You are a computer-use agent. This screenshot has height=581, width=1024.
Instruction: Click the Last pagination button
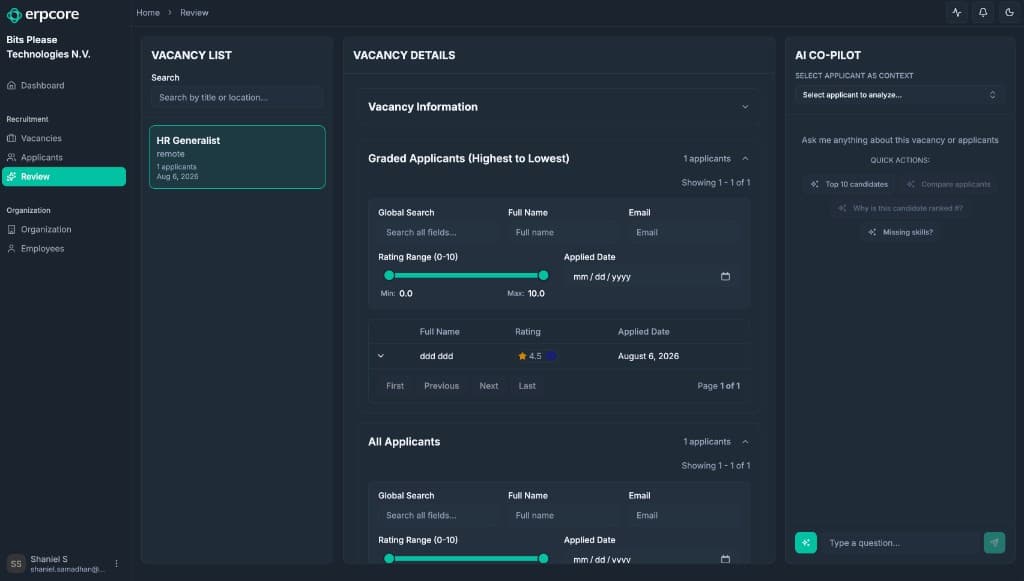(527, 386)
